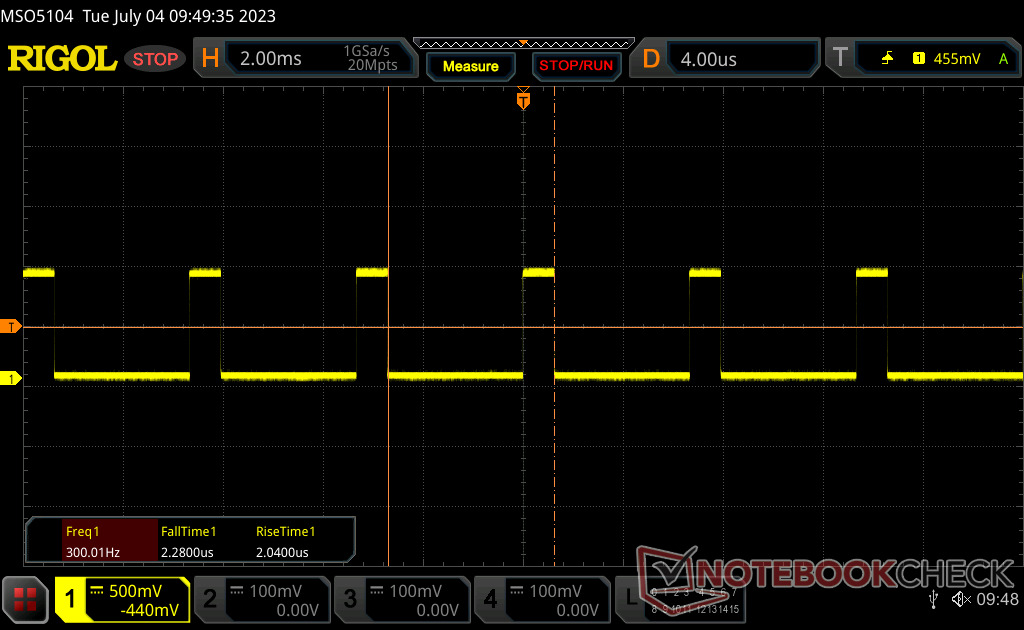Enable channel 3 display
The height and width of the screenshot is (630, 1024).
(402, 600)
